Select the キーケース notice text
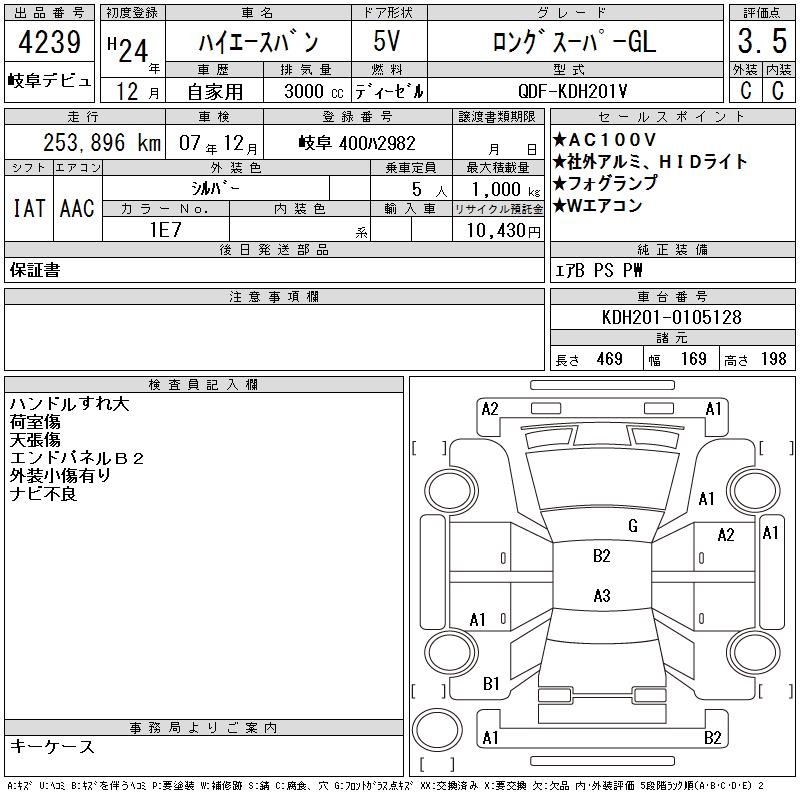The width and height of the screenshot is (800, 800). point(53,747)
